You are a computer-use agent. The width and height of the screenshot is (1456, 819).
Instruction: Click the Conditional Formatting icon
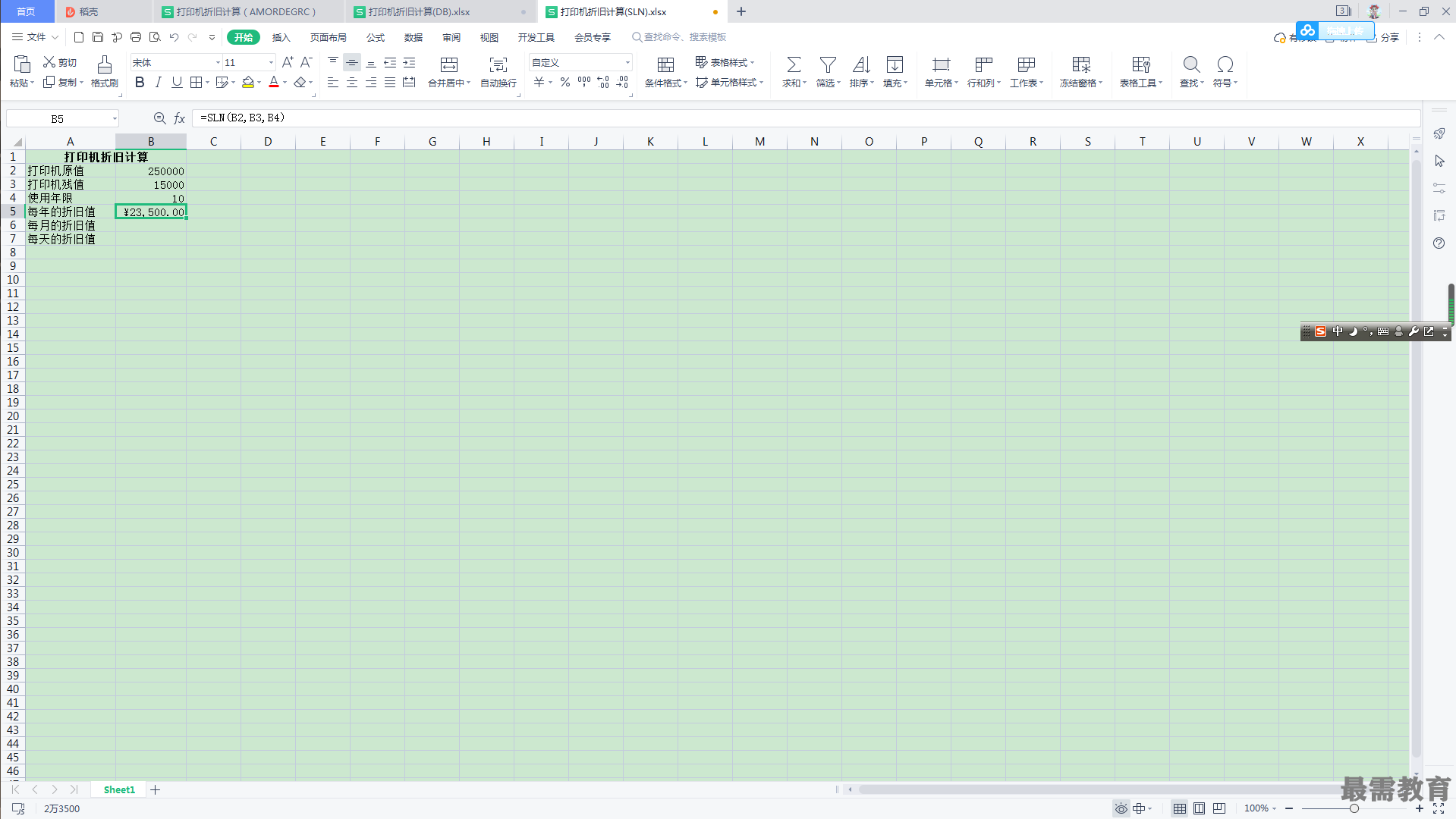(665, 64)
